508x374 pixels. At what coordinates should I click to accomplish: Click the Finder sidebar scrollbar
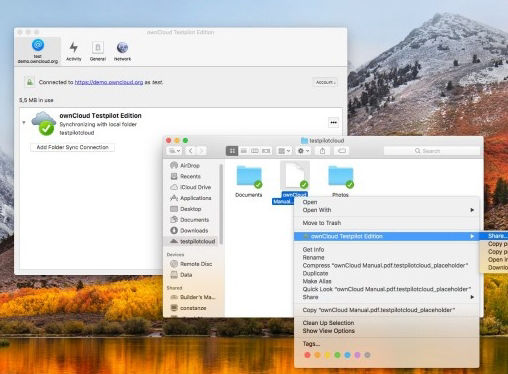click(x=221, y=204)
